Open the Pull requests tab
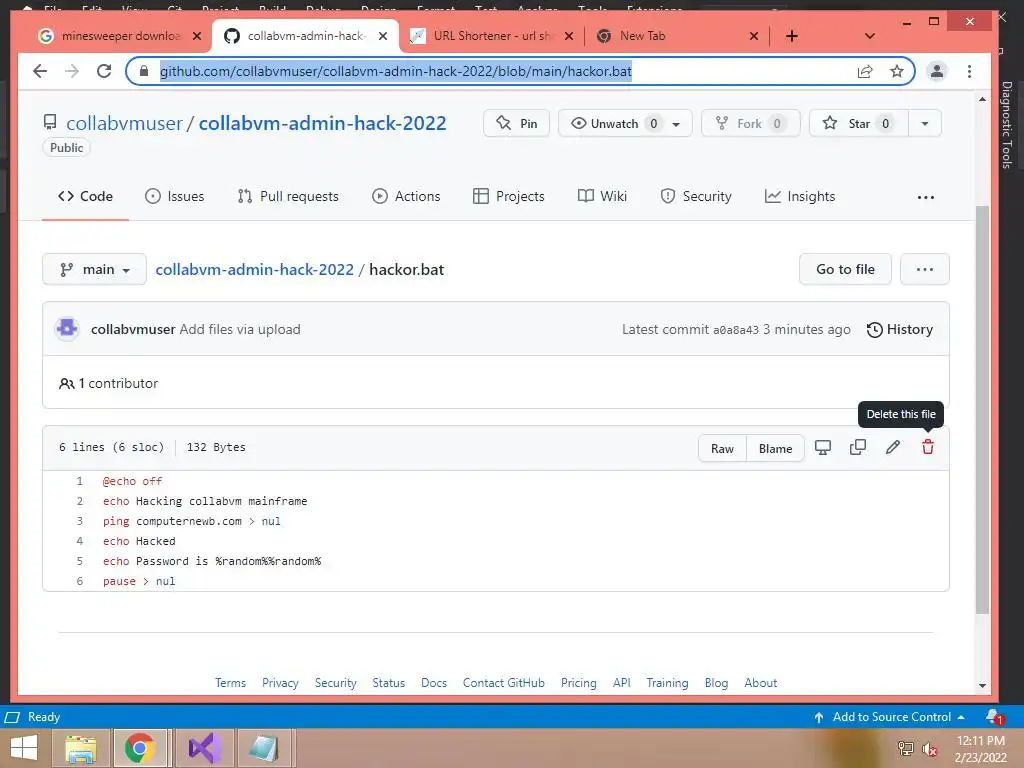The image size is (1024, 768). (288, 196)
